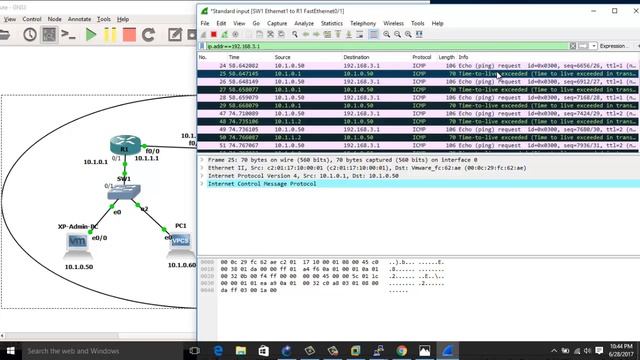Zoom out Wireshark packet text
Image resolution: width=640 pixels, height=360 pixels.
397,35
